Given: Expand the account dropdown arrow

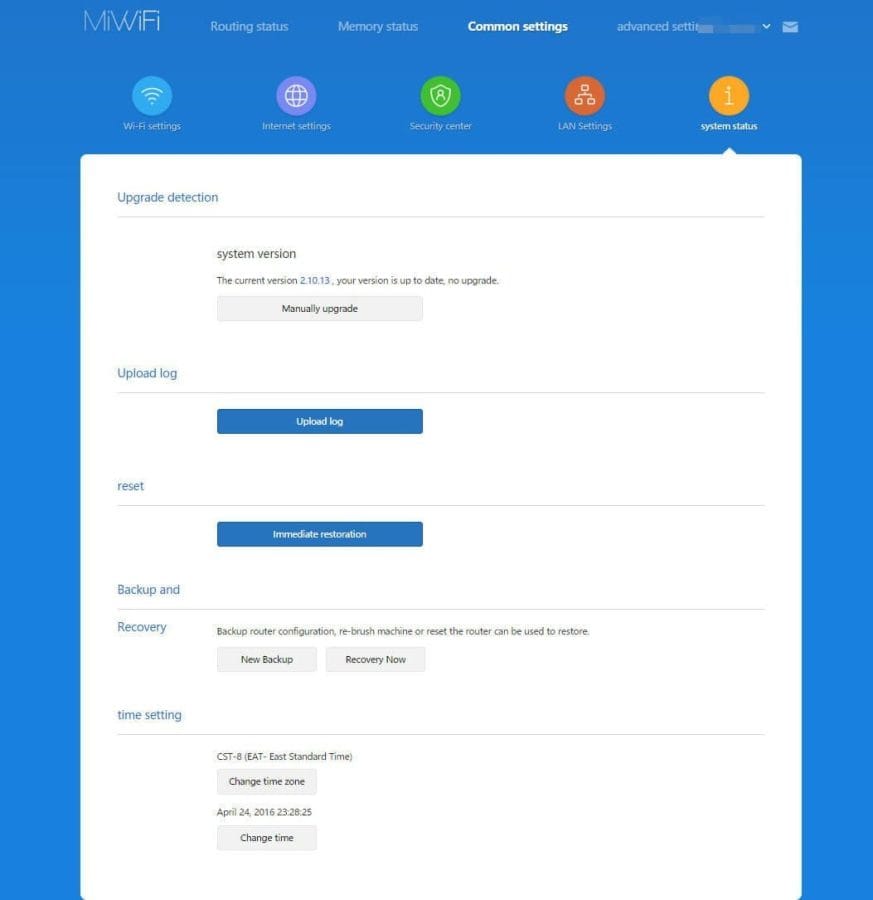Looking at the screenshot, I should [x=766, y=27].
